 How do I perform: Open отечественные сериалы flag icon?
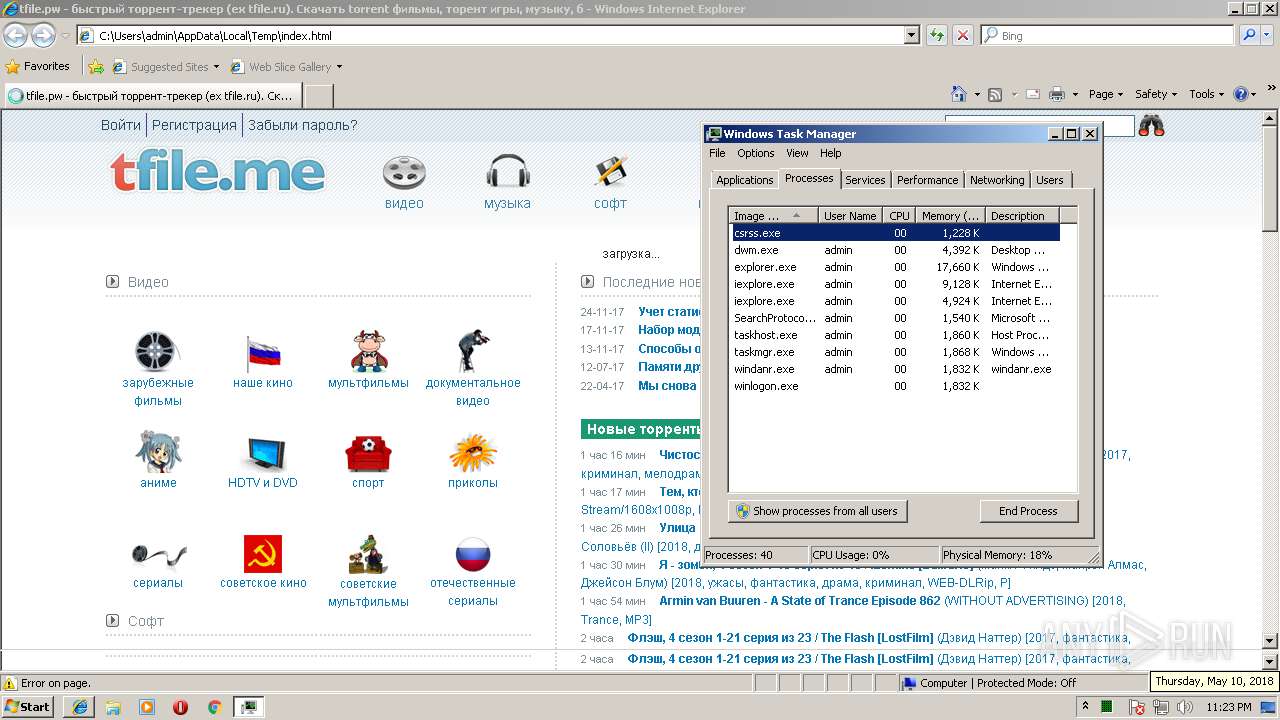point(473,553)
